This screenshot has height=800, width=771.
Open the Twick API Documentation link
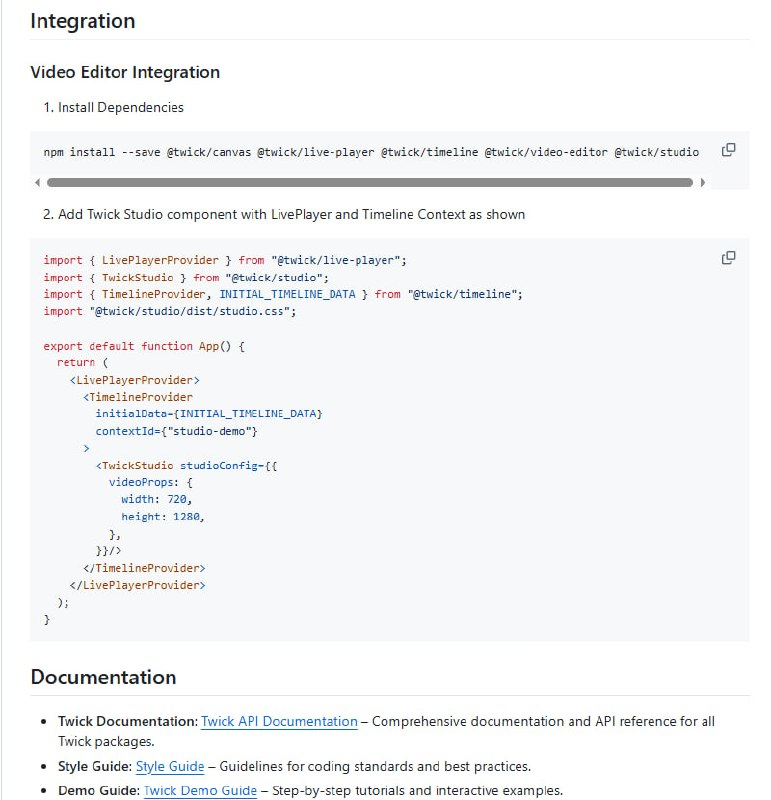point(279,721)
